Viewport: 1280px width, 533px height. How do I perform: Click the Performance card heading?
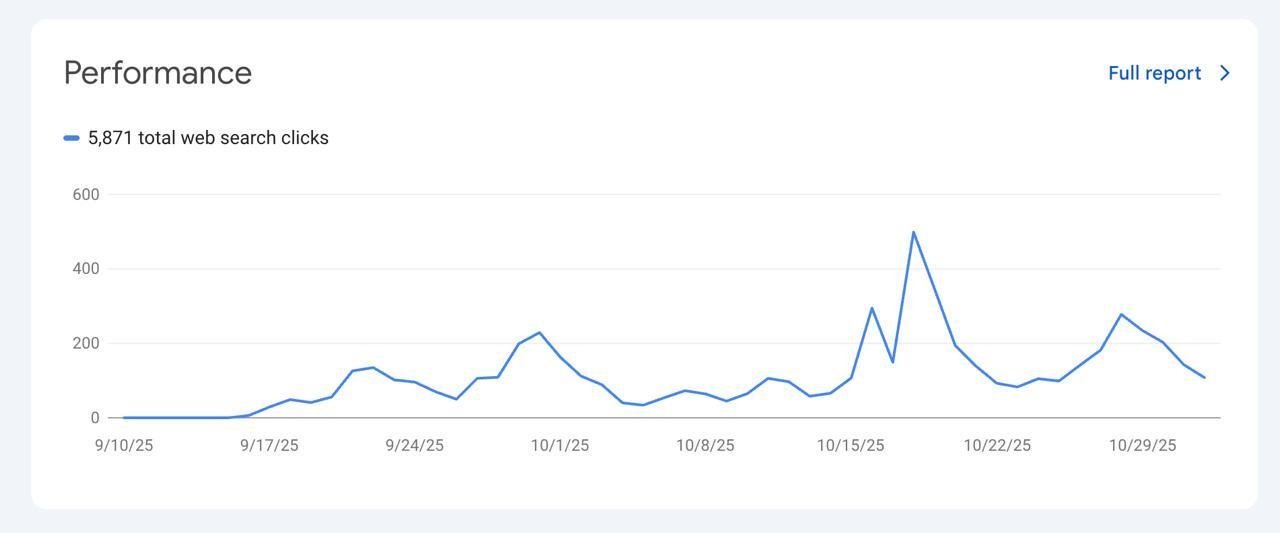[x=158, y=73]
